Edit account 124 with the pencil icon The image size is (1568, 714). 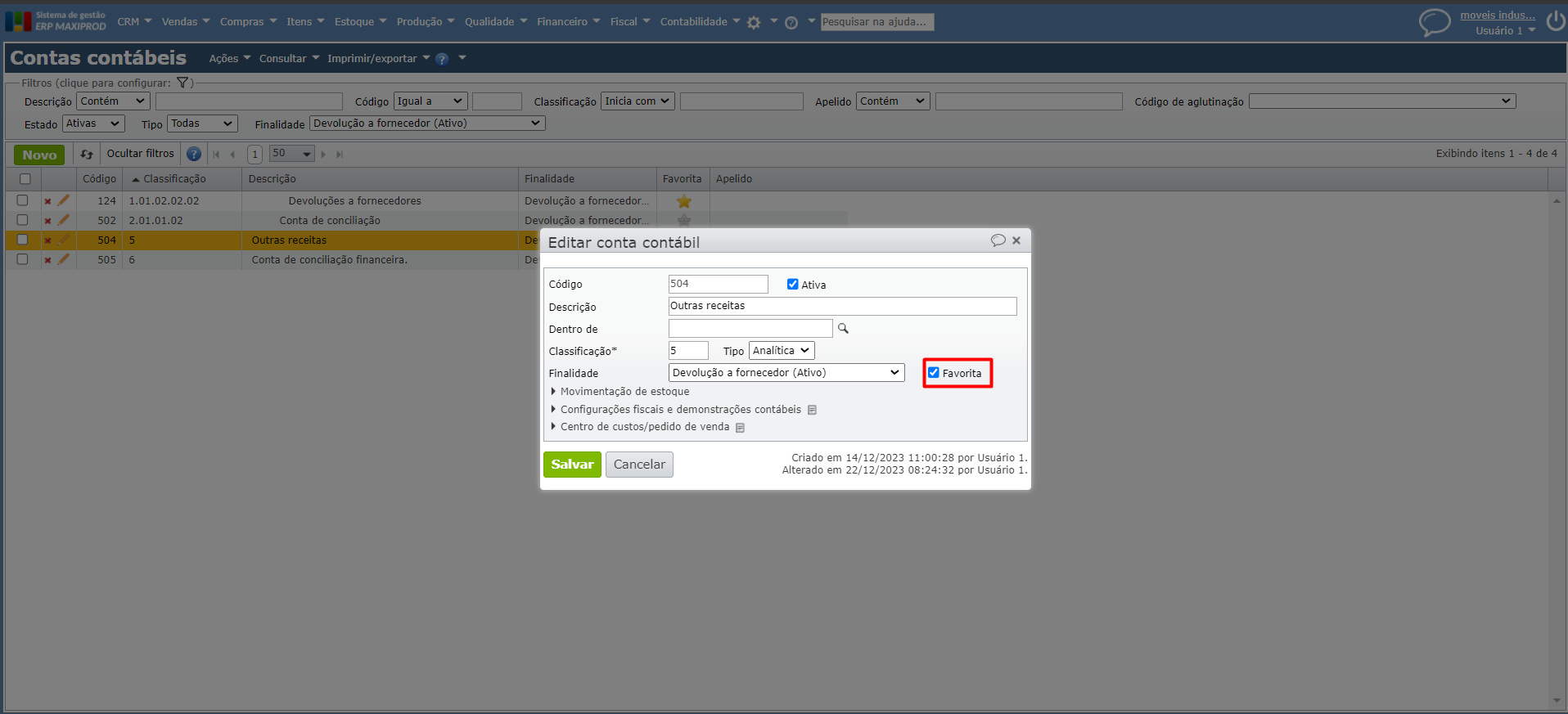click(x=64, y=200)
